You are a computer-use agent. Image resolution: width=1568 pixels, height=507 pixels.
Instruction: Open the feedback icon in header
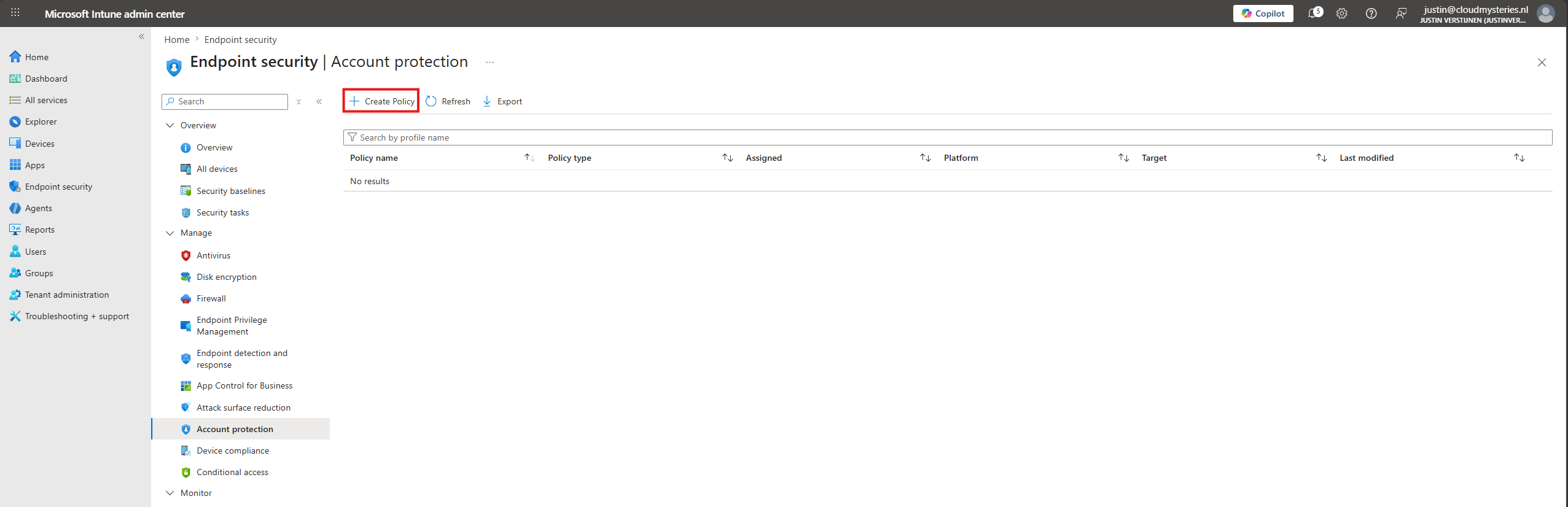pos(1401,14)
